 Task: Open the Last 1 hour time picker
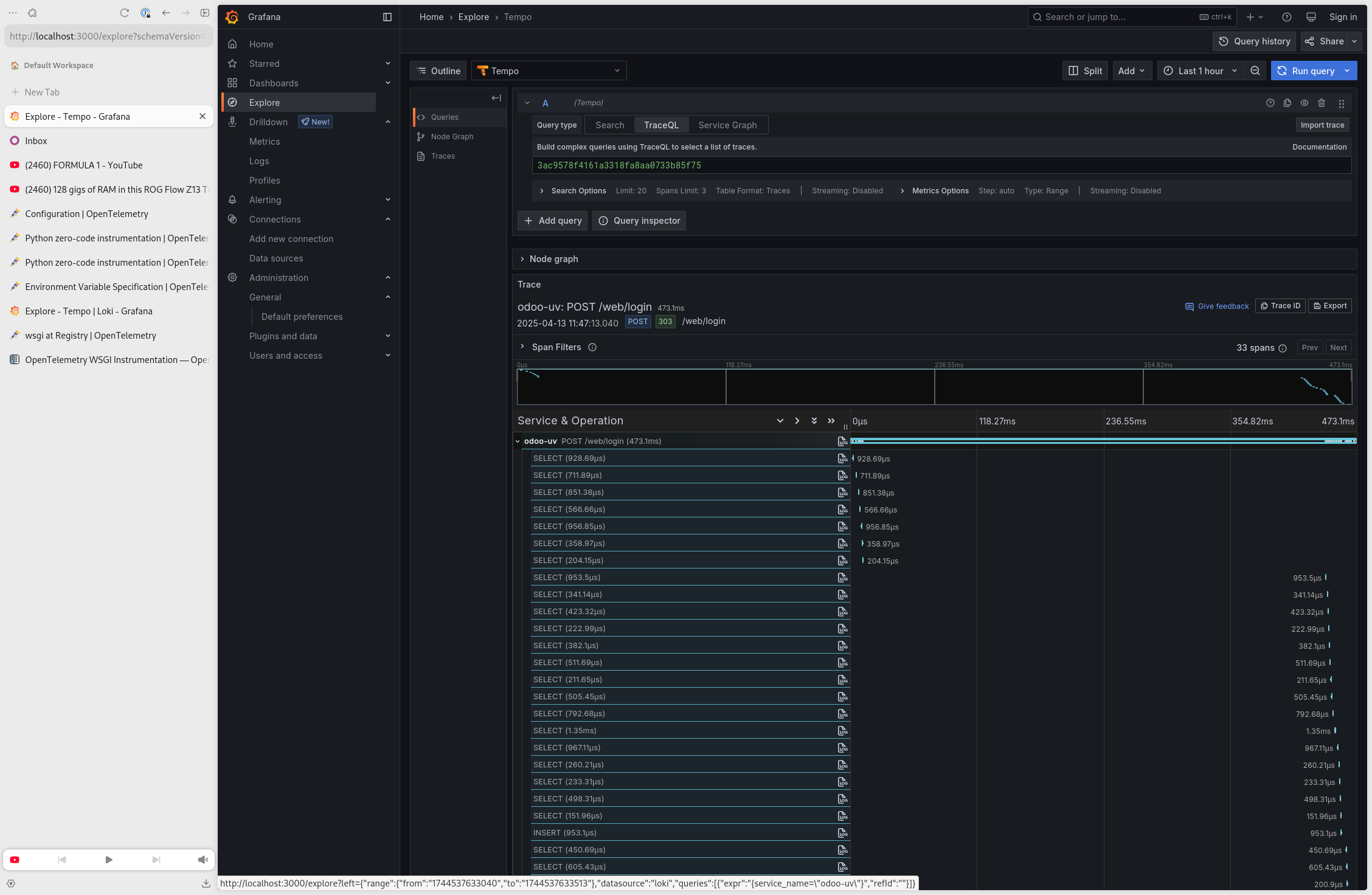pos(1200,71)
